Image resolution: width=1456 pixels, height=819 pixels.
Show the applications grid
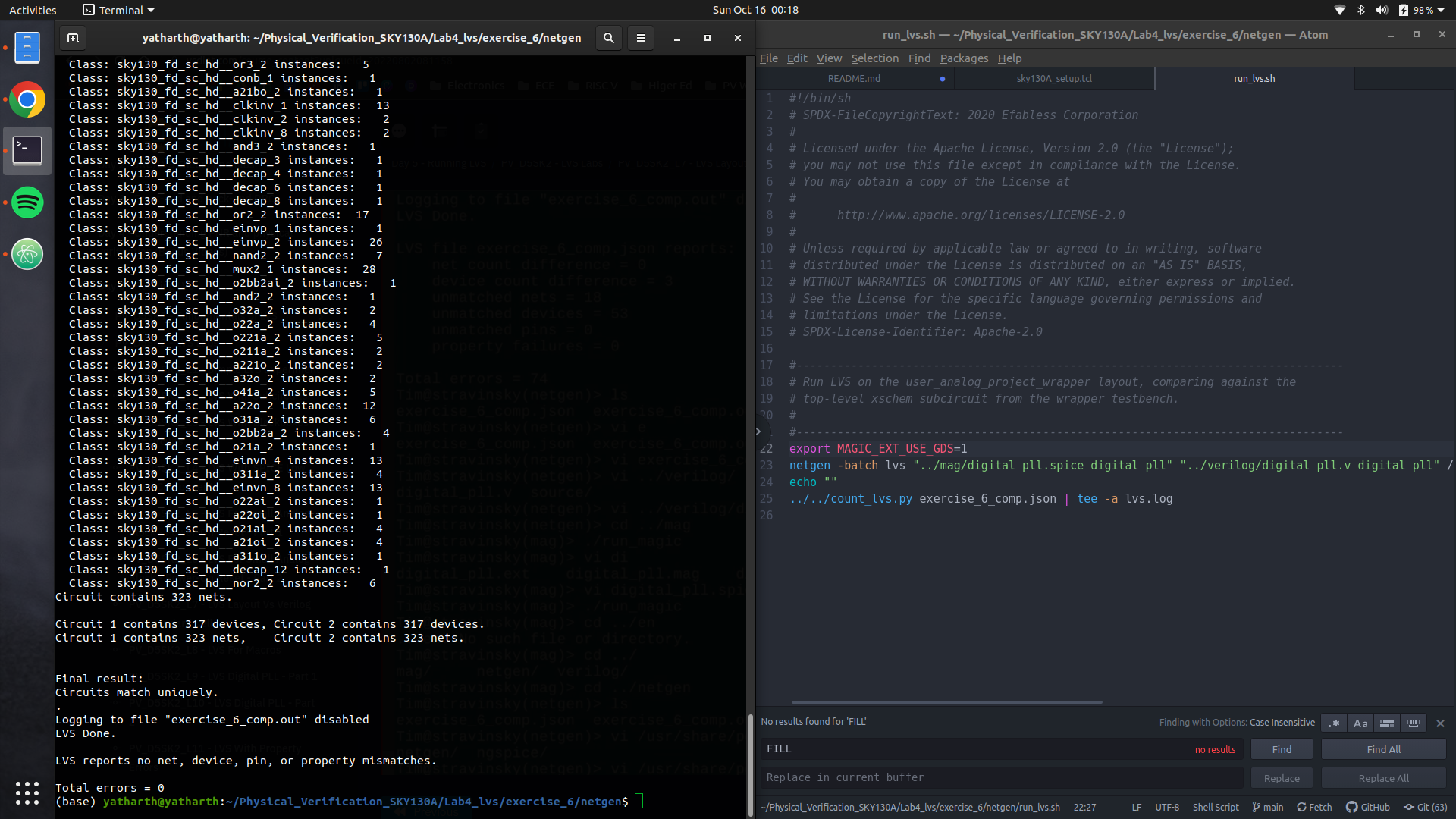[x=27, y=792]
